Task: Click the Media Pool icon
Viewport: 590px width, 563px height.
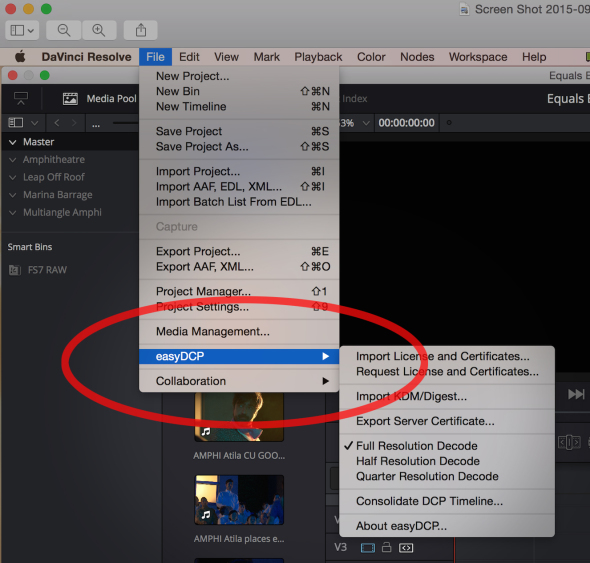Action: 70,99
